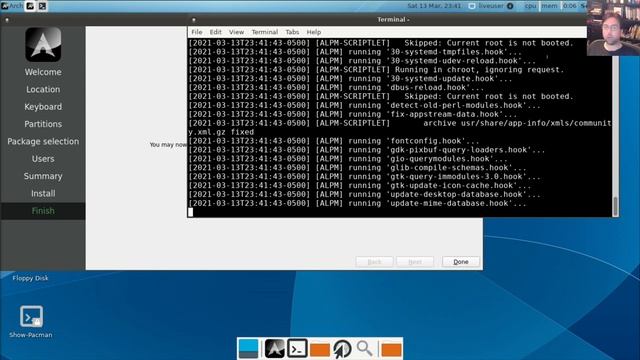Open the Terminal window menu dot
This screenshot has width=640, height=360.
pos(193,20)
